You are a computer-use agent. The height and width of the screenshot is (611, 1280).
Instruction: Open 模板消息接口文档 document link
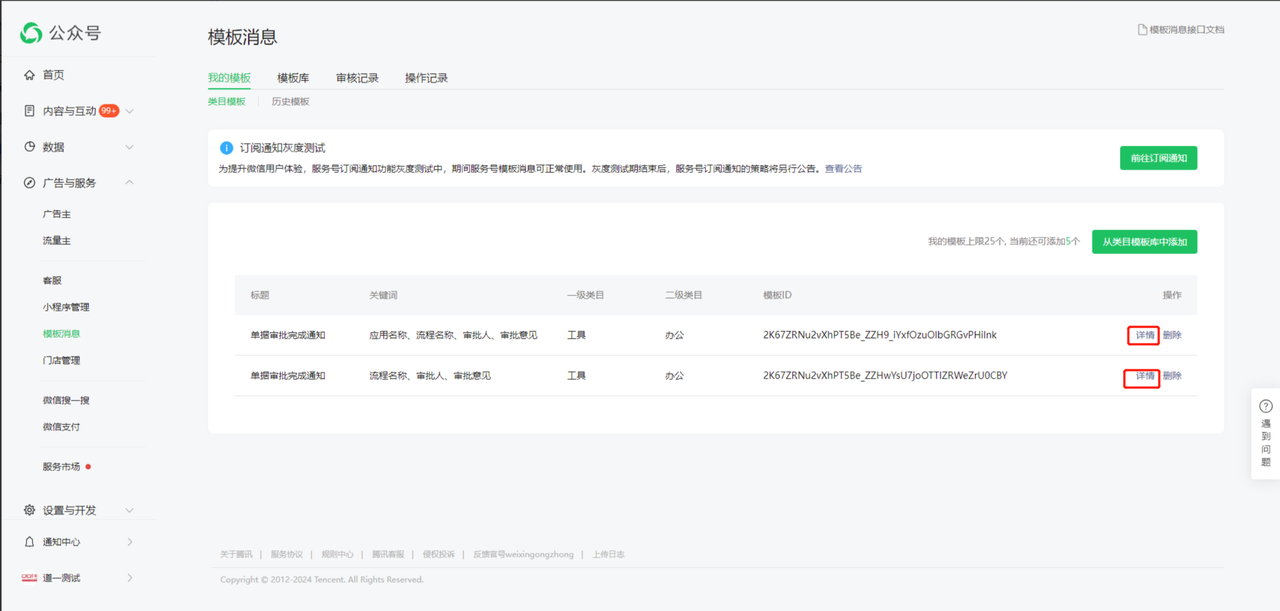1181,30
